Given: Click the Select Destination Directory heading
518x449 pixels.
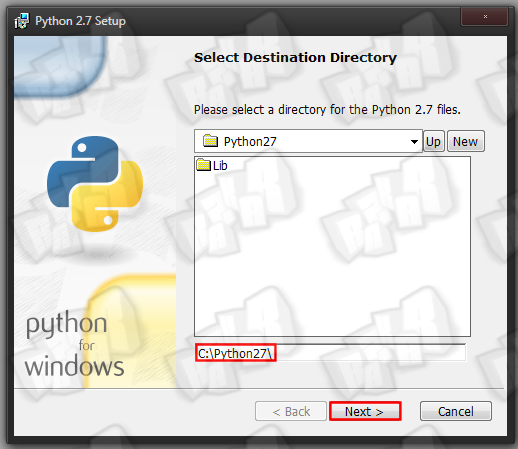Looking at the screenshot, I should [x=295, y=58].
